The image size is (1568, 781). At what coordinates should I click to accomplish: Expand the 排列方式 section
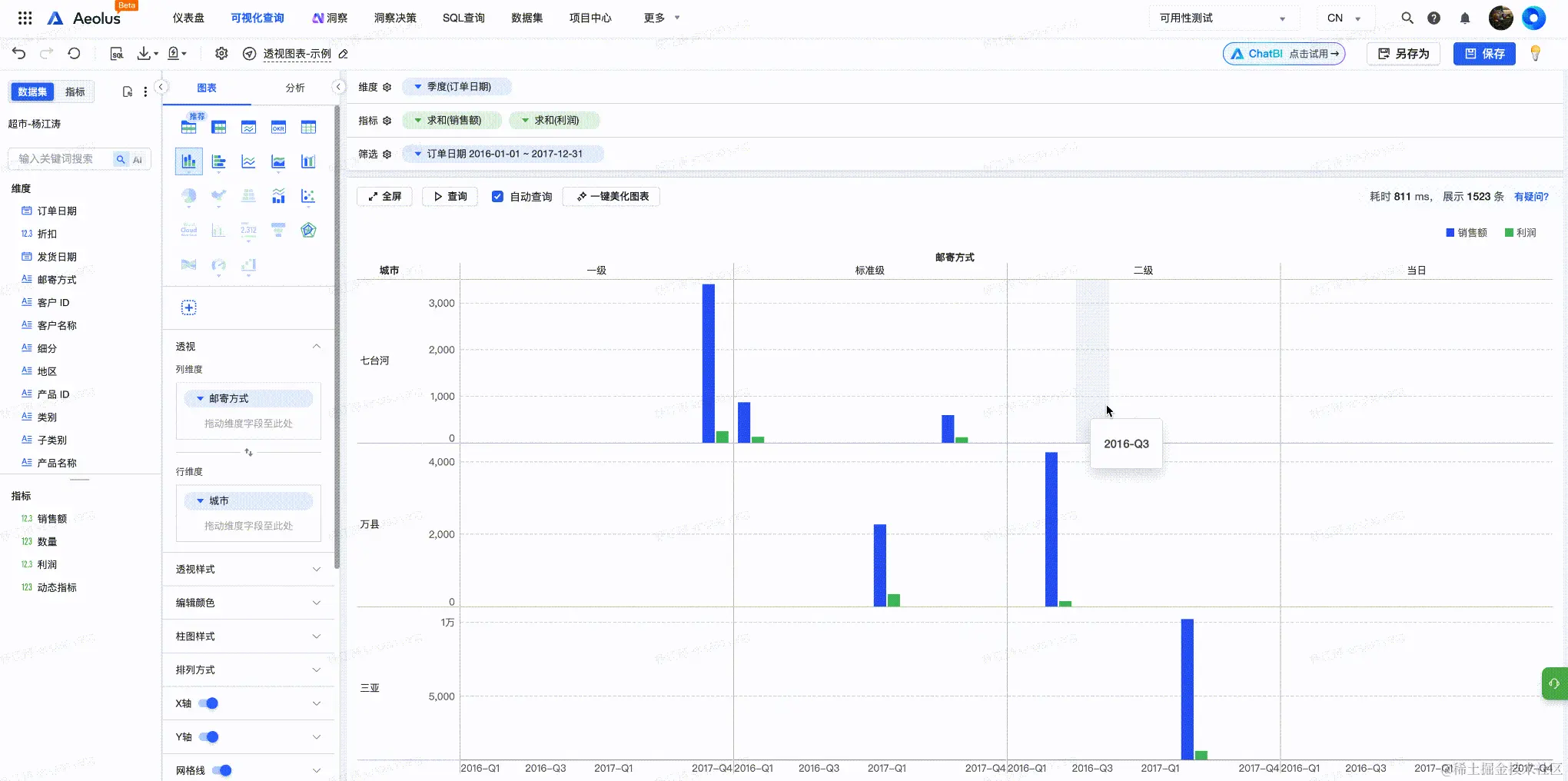[248, 670]
